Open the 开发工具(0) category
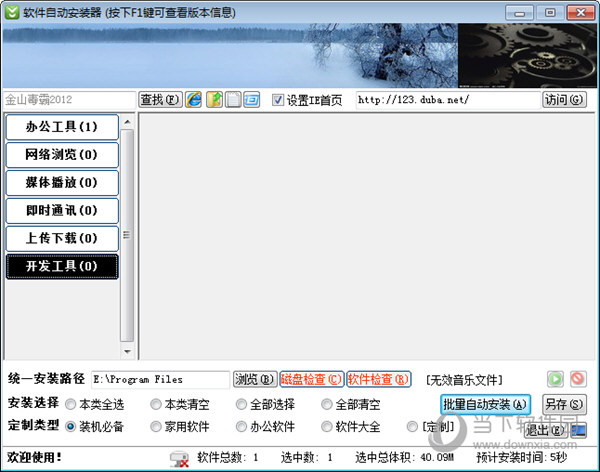Viewport: 600px width, 472px height. [x=62, y=266]
